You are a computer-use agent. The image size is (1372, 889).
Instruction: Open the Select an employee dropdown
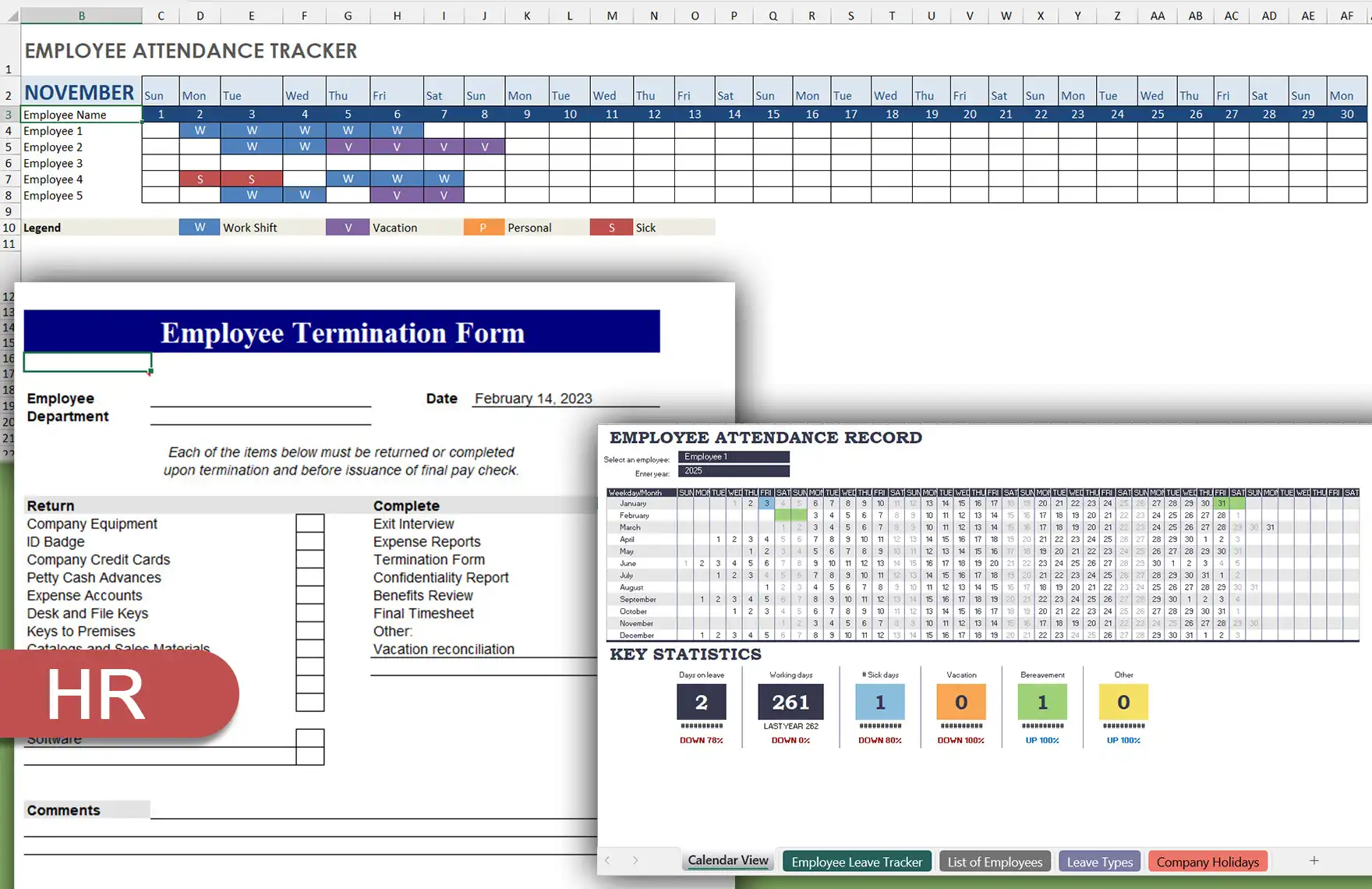733,457
